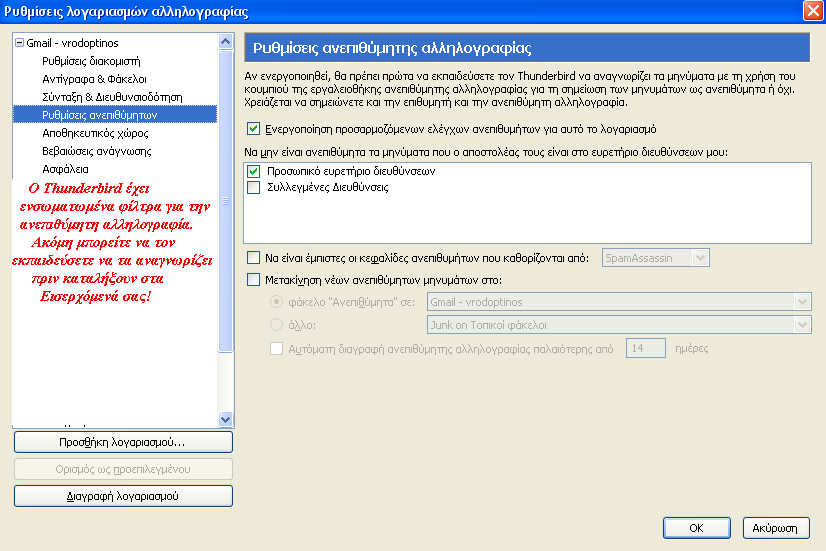
Task: Open the Junk on Τοπικοί φάκελοι dropdown
Action: [619, 325]
